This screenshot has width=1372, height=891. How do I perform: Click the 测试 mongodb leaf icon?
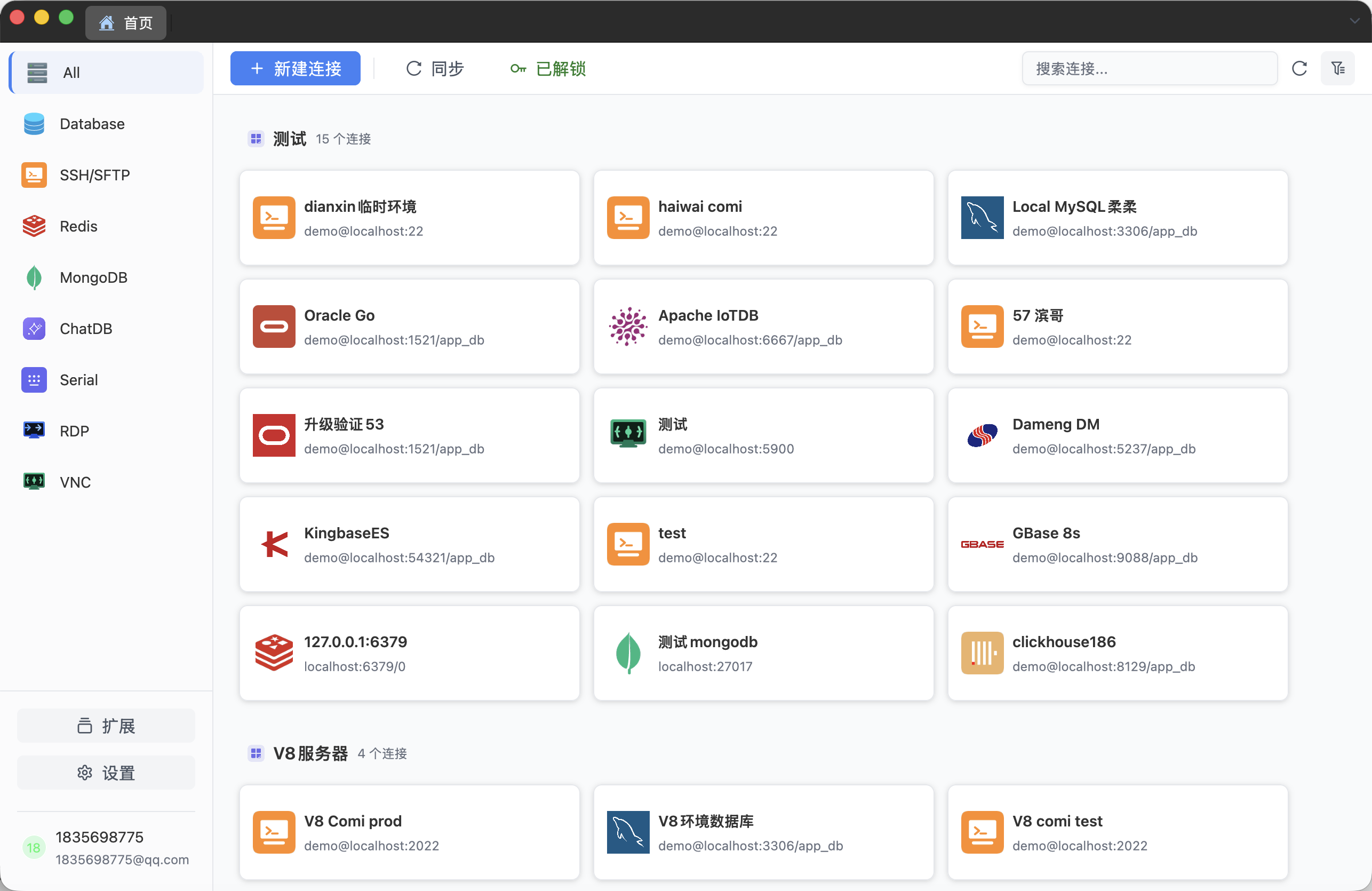tap(628, 654)
